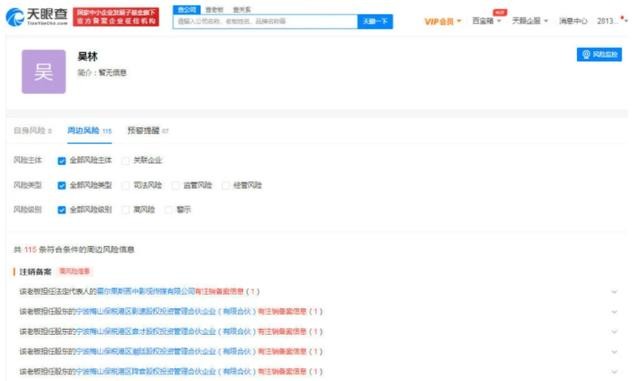Toggle the 全部风险级别 checkbox
Screen dimensions: 640x381
coord(62,210)
